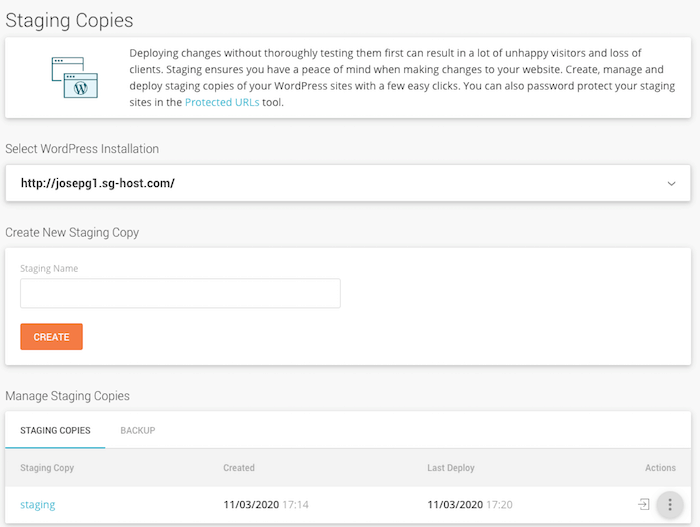Click the Staging Copy column header
Viewport: 700px width, 527px height.
coord(47,467)
